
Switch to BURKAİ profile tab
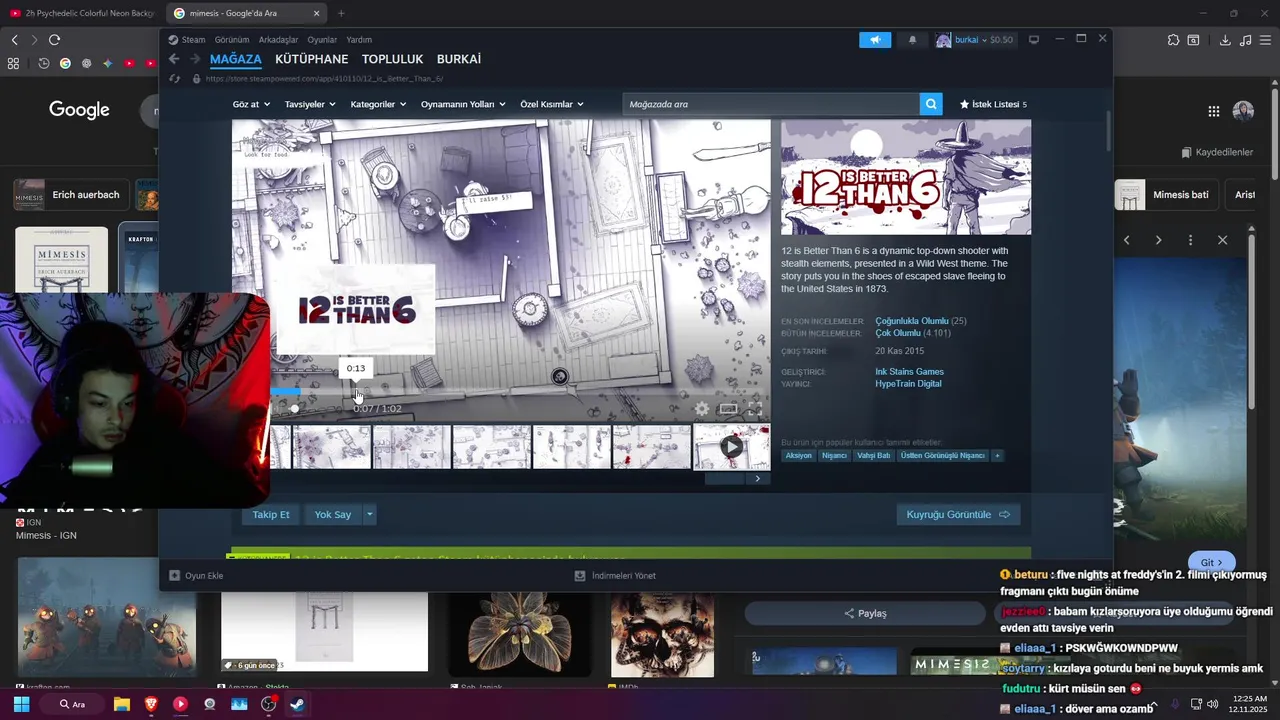tap(459, 59)
